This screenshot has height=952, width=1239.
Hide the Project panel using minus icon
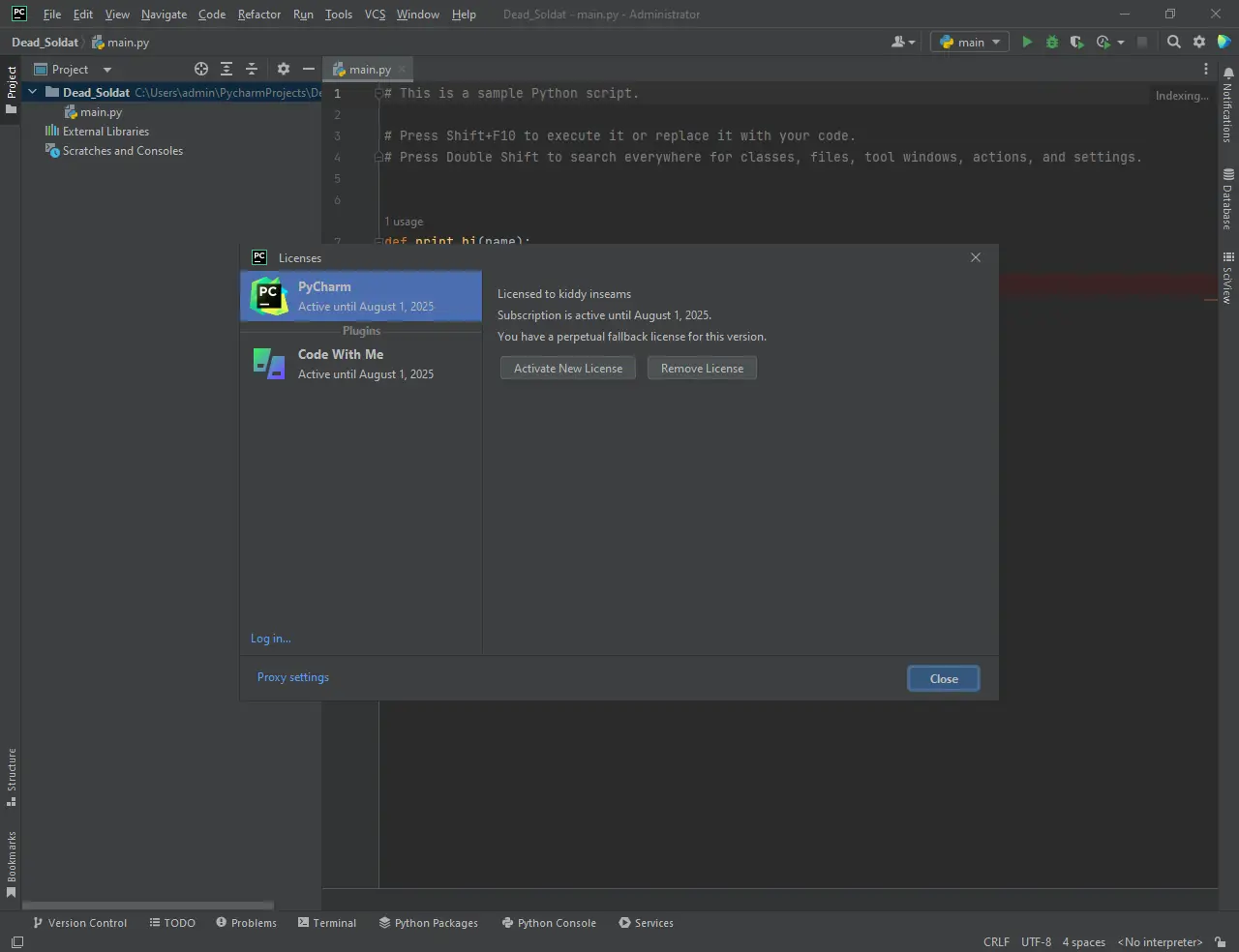pos(309,69)
